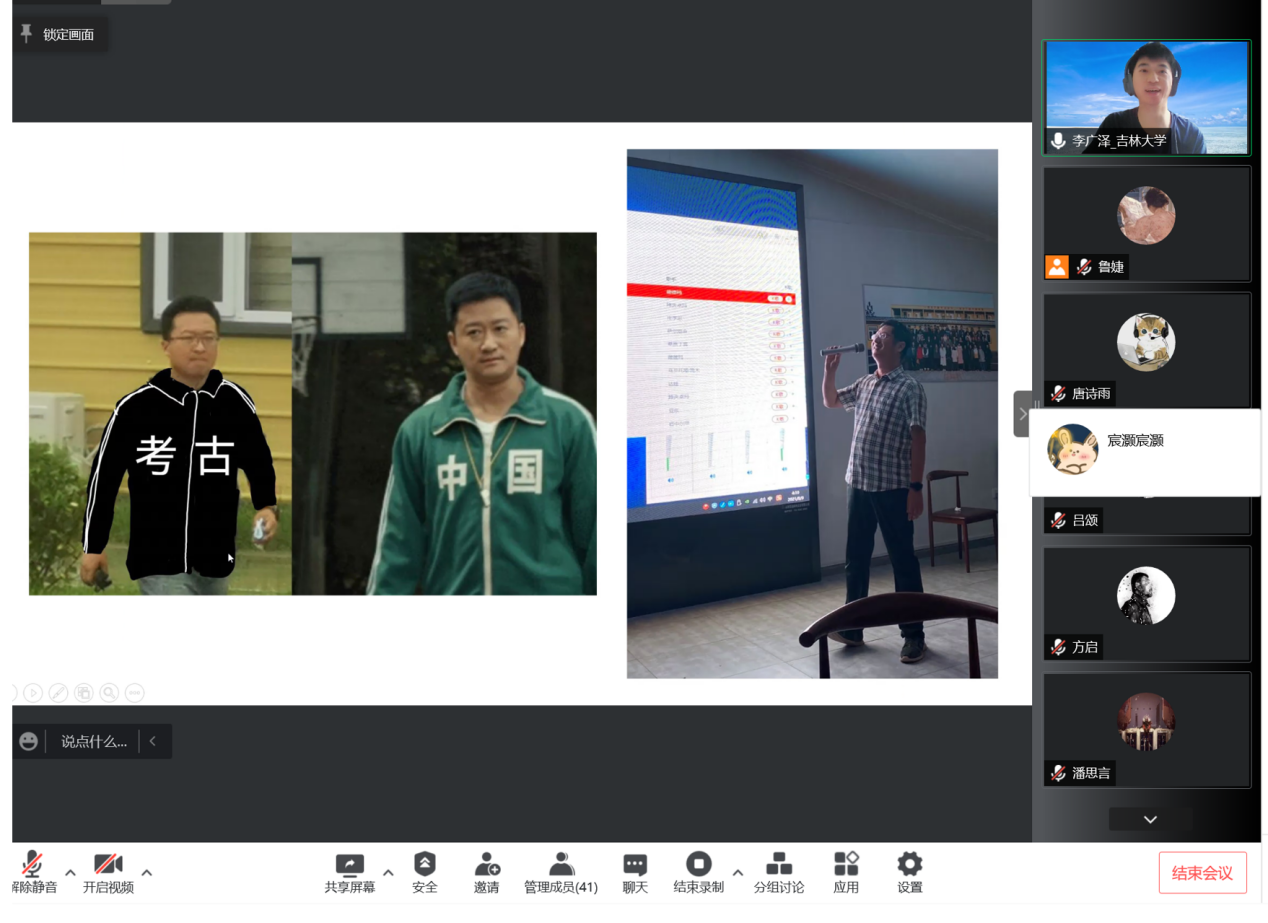Stop recording (结束录制)

pyautogui.click(x=698, y=865)
